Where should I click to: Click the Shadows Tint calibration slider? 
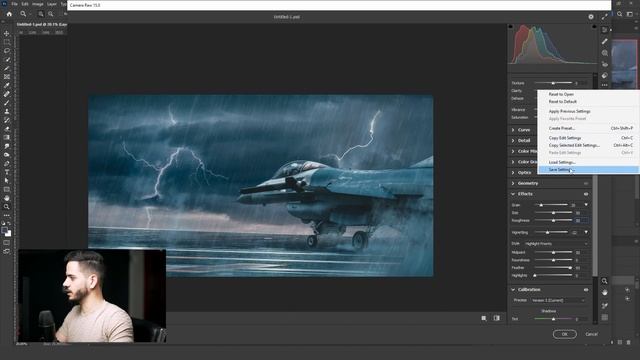coord(553,319)
